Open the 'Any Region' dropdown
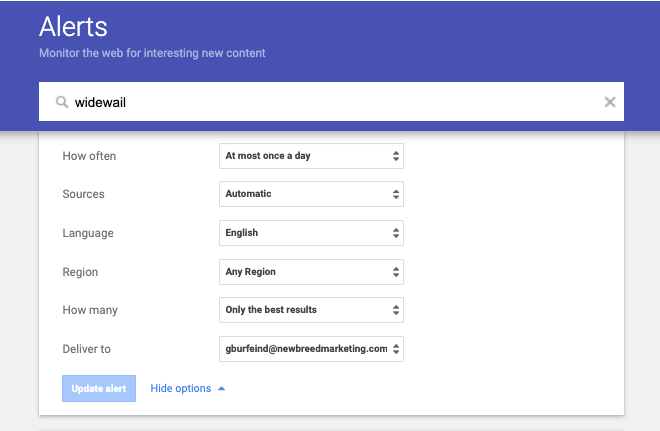The height and width of the screenshot is (431, 660). point(311,272)
